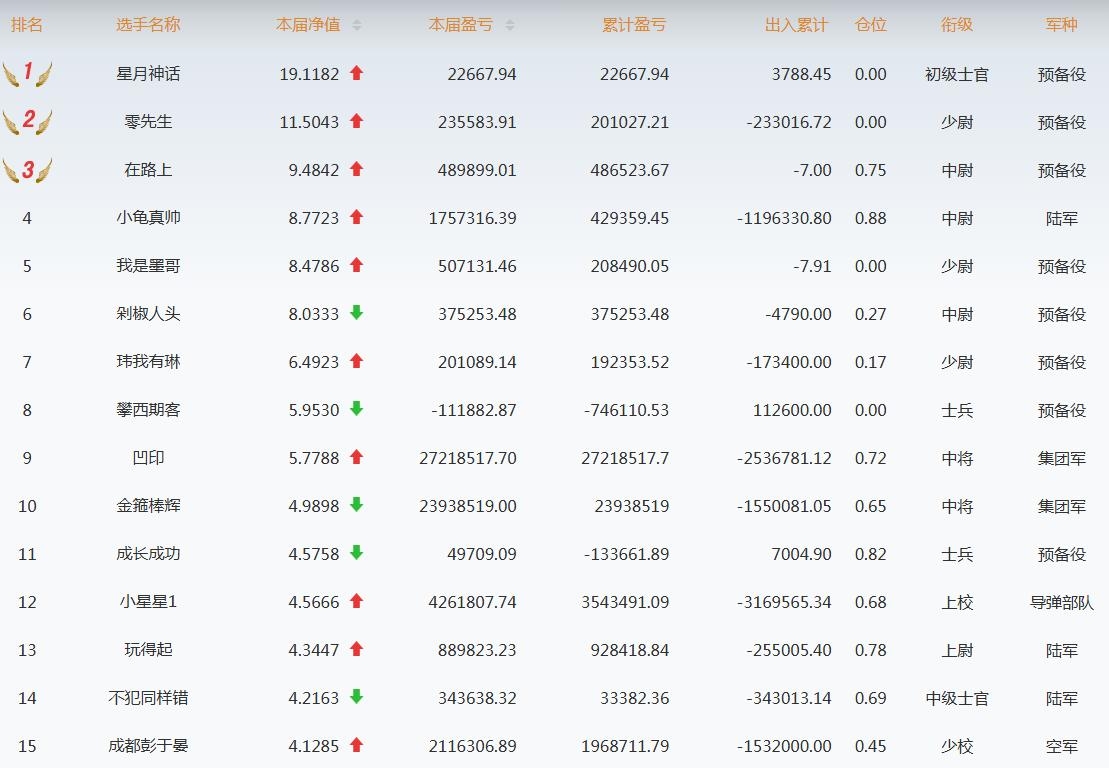This screenshot has width=1109, height=768.
Task: Click the 累计盈亏 column header
Action: click(x=633, y=25)
